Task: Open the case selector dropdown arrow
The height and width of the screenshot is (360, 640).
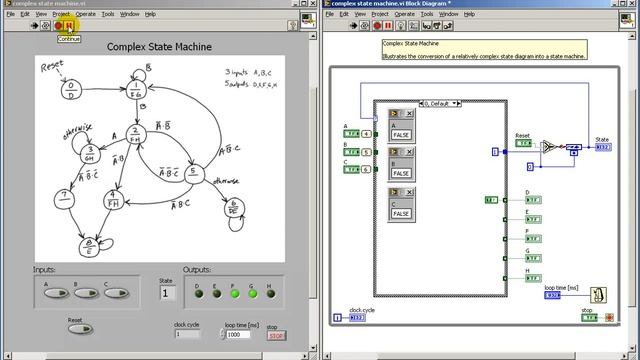Action: click(454, 104)
